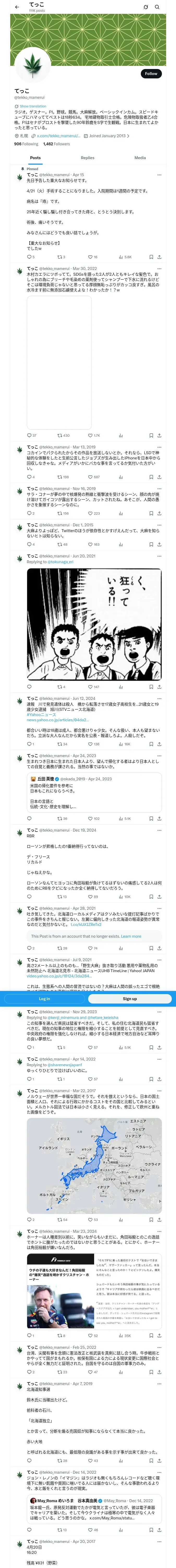The image size is (176, 1568).
Task: Click the Grok icon beside search
Action: pos(146,7)
